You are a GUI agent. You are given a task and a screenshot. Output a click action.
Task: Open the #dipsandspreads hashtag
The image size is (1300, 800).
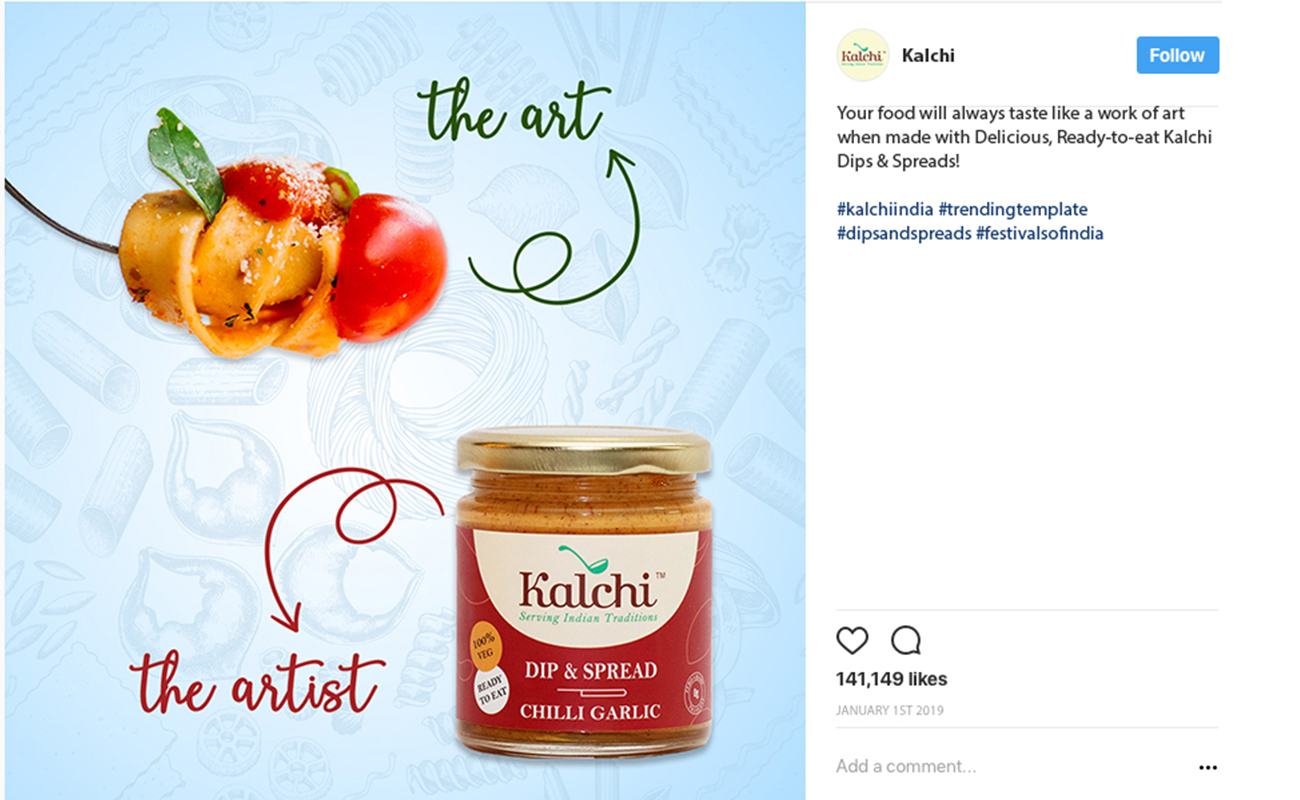(904, 234)
